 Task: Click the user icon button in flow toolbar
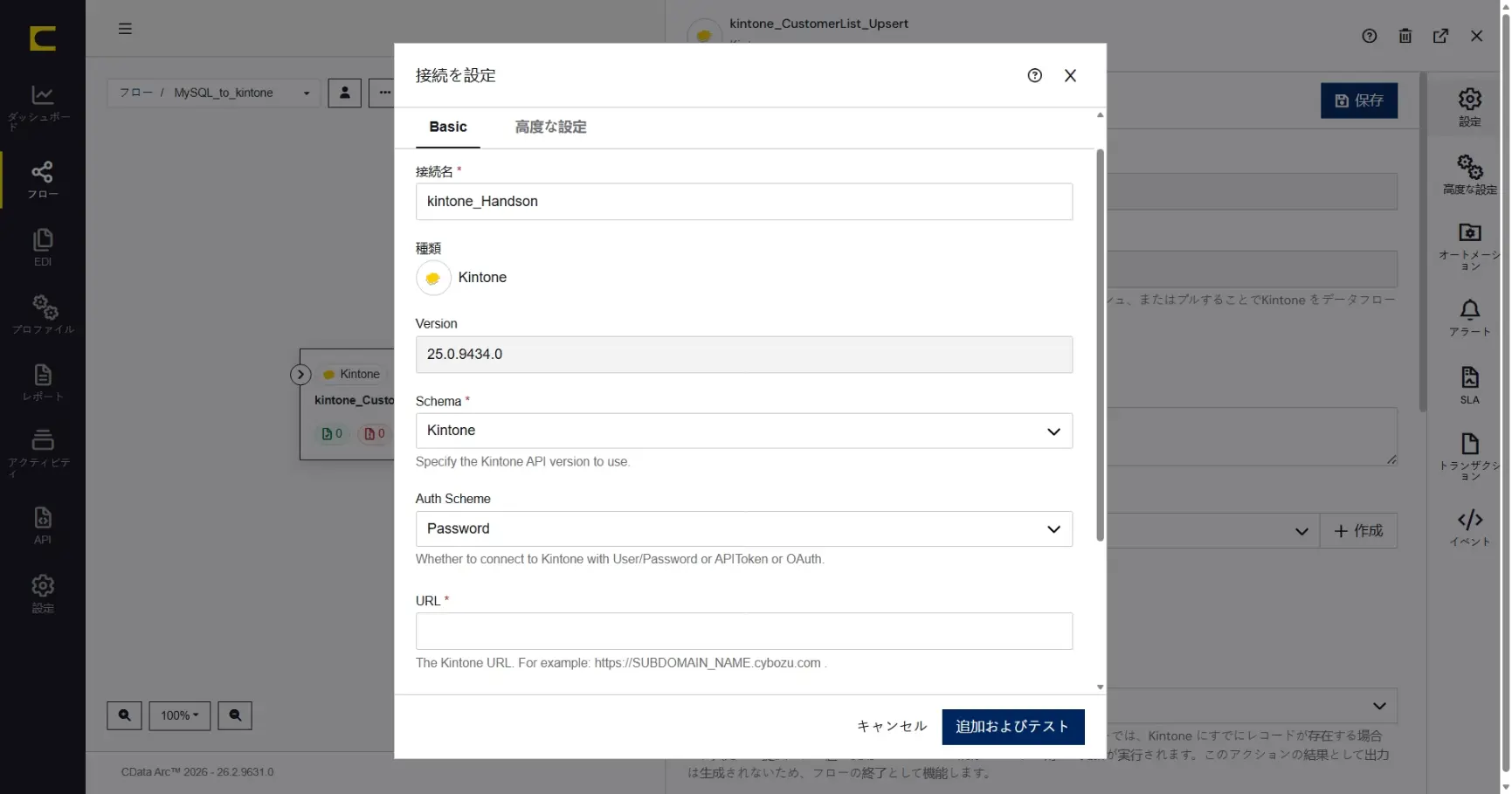(x=344, y=93)
